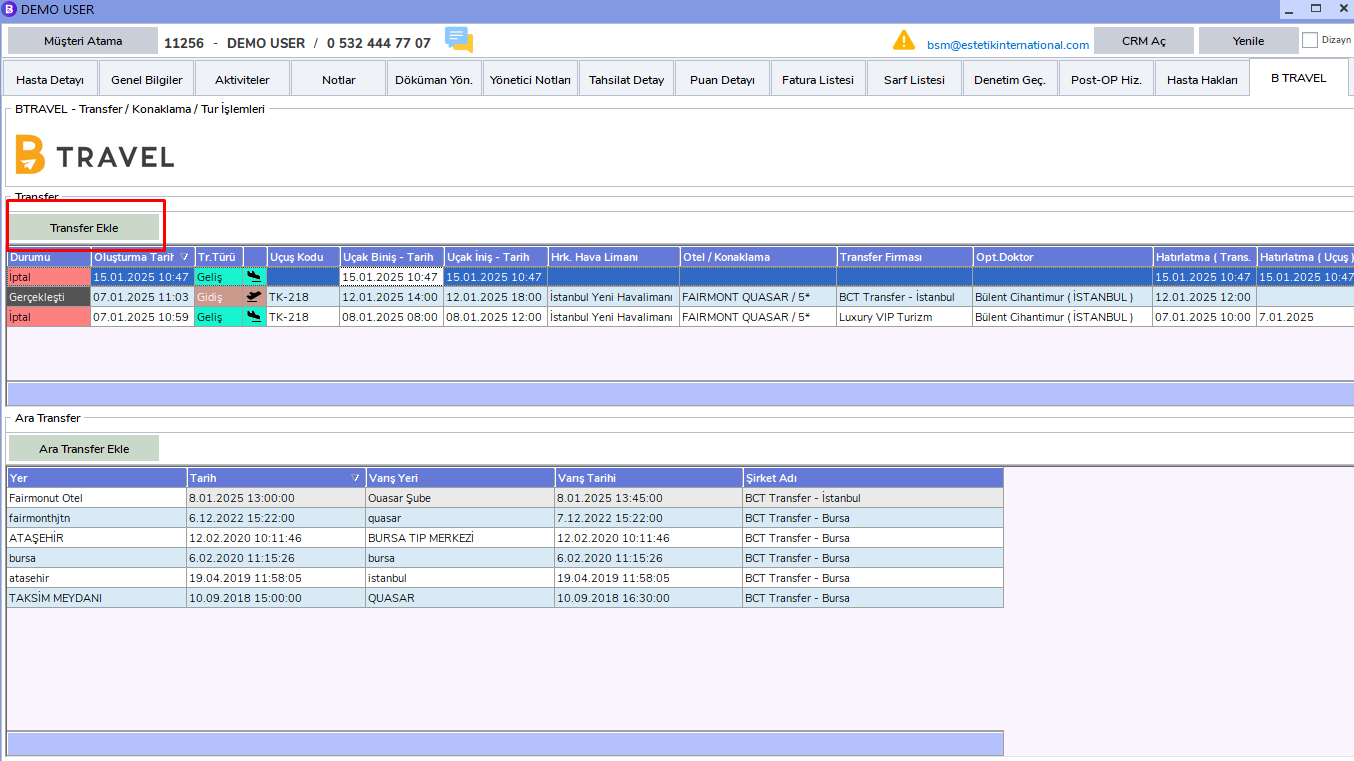The height and width of the screenshot is (761, 1354).
Task: Open the Fatura Listesi tab
Action: (x=818, y=79)
